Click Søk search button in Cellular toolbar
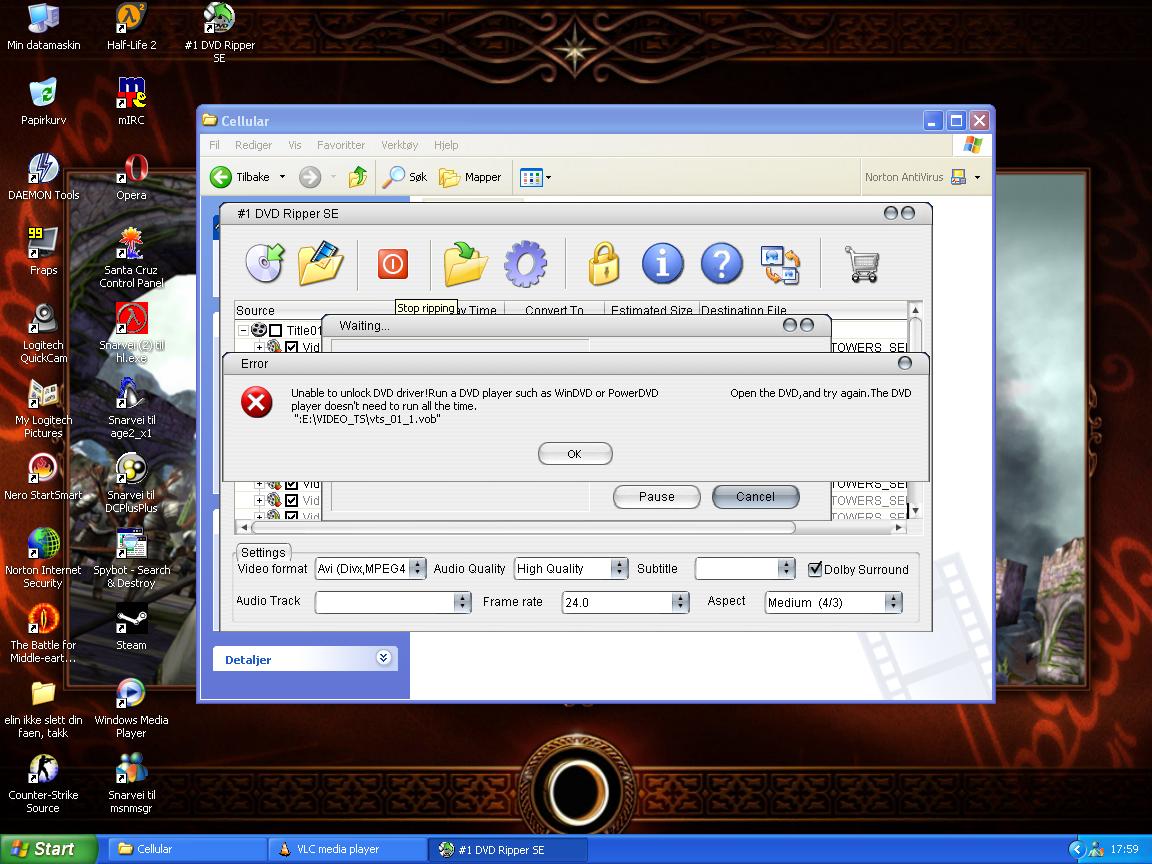Screen dimensions: 1152x864 405,177
